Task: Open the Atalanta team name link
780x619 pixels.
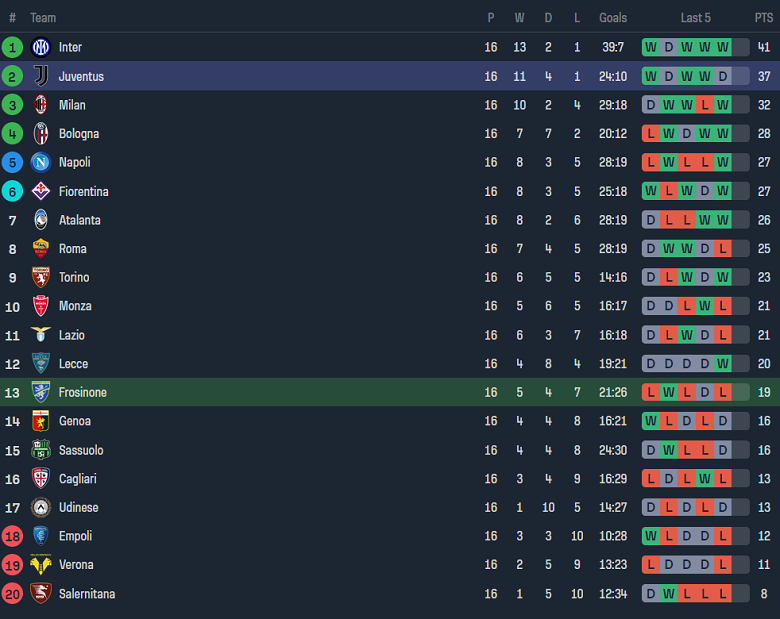Action: (79, 220)
